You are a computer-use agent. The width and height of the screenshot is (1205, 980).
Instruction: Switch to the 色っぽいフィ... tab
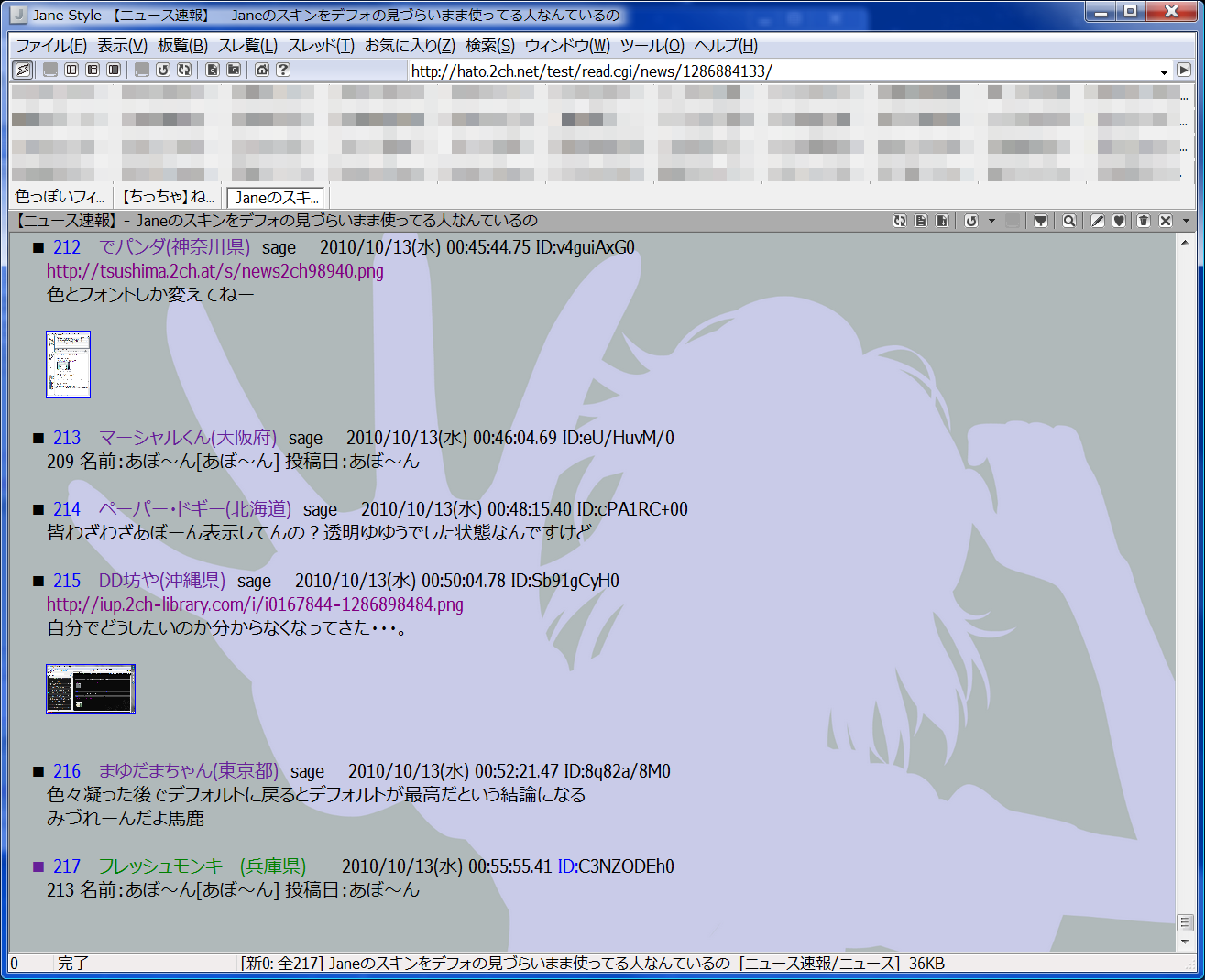tap(60, 197)
